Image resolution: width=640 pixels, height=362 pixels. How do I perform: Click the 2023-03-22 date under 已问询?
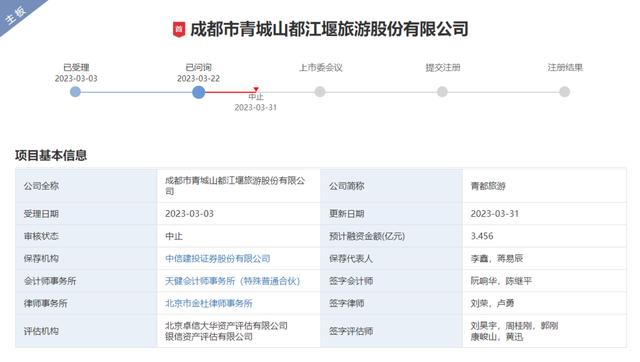pos(198,78)
